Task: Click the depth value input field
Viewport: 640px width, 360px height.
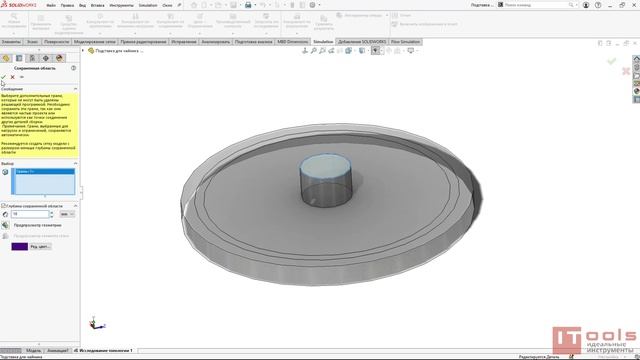Action: [30, 214]
